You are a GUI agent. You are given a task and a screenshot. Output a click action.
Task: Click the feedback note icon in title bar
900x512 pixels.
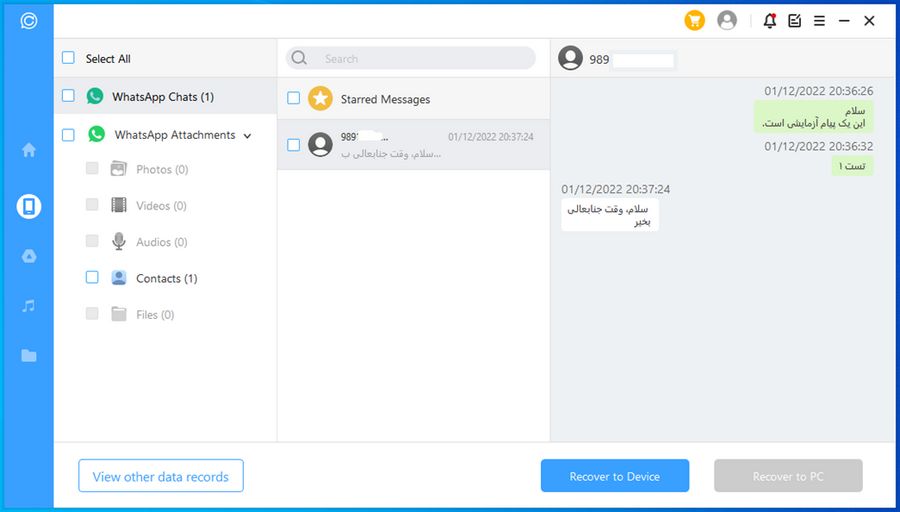pyautogui.click(x=794, y=20)
